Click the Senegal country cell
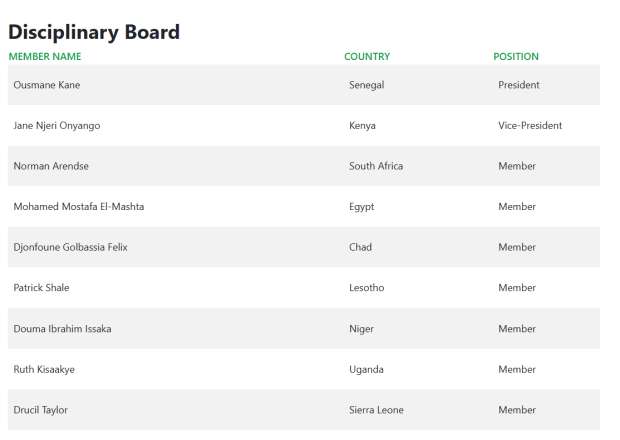 click(366, 85)
